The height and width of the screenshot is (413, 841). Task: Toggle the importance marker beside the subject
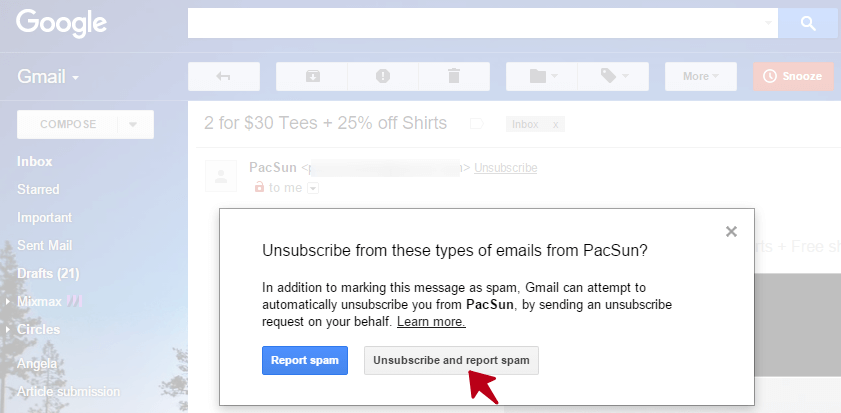(x=476, y=124)
